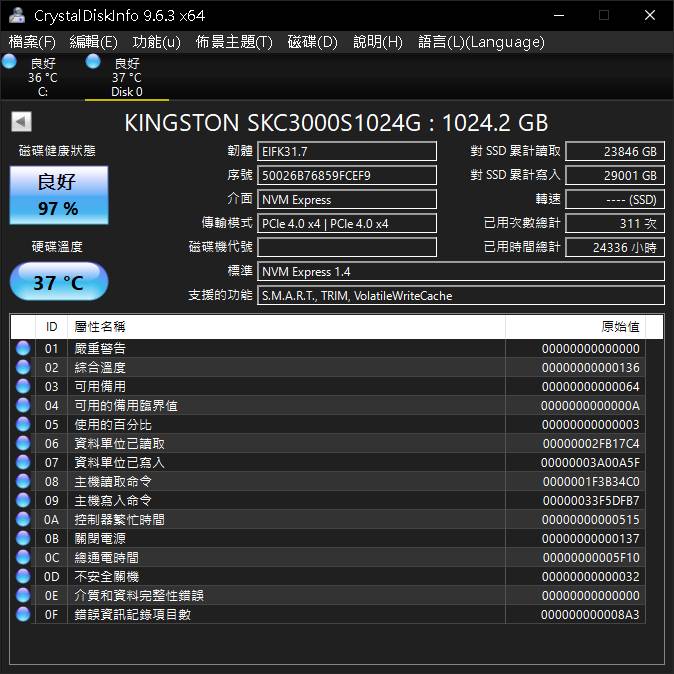Click the blue health orb beside Disk 0

click(93, 61)
